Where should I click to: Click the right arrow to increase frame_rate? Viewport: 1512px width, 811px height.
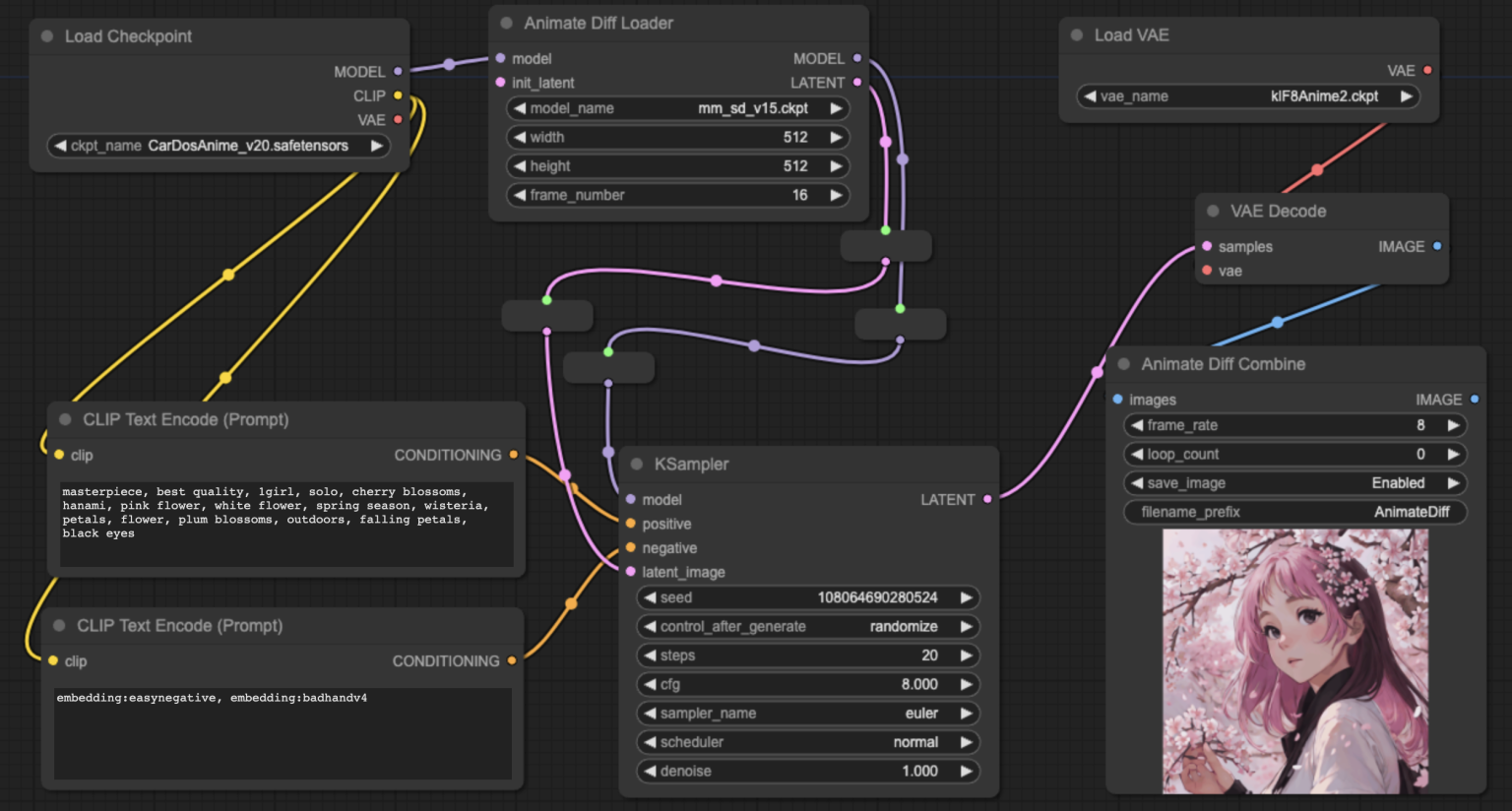point(1454,425)
